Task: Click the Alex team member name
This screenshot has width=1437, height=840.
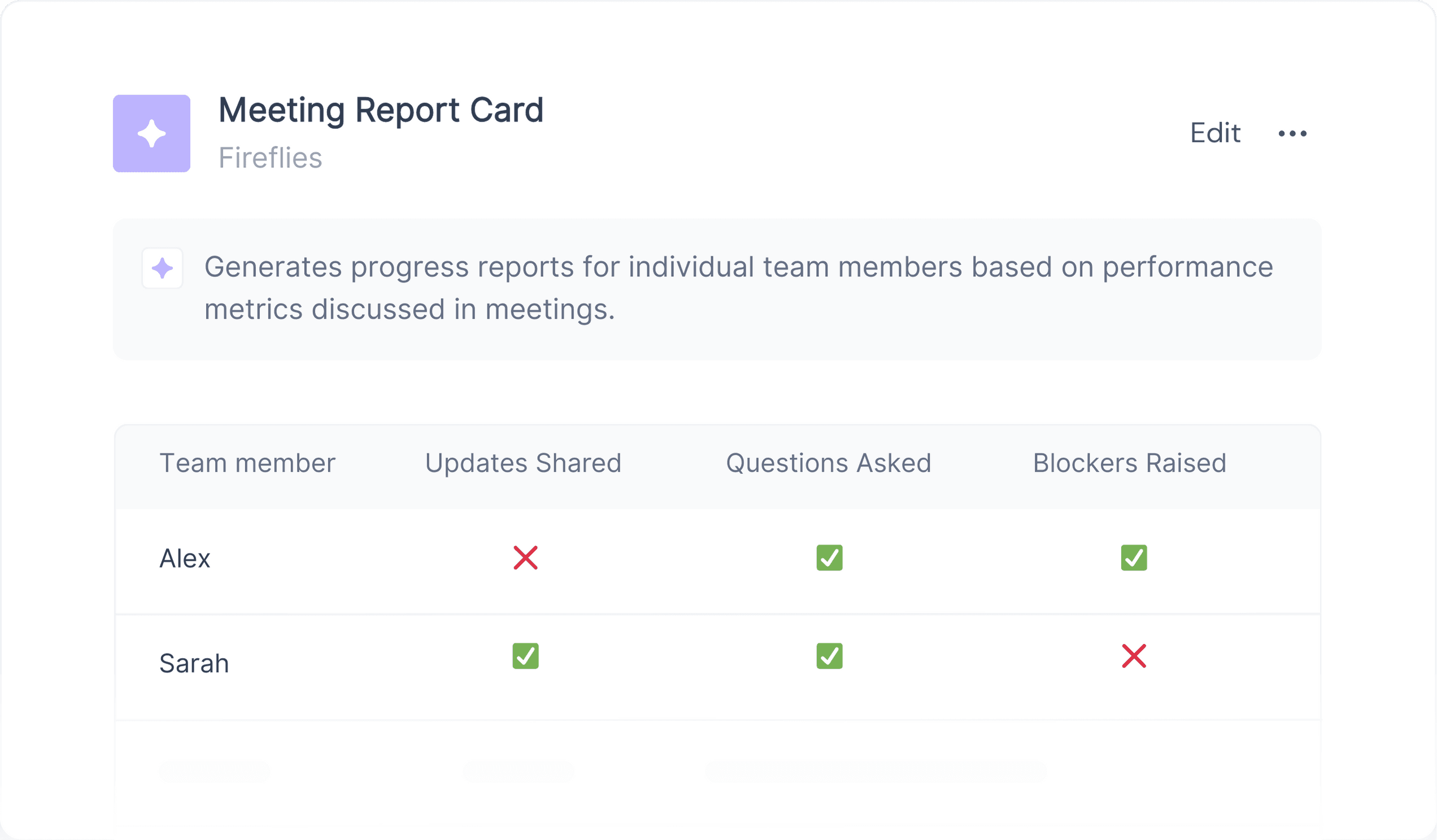Action: tap(185, 558)
